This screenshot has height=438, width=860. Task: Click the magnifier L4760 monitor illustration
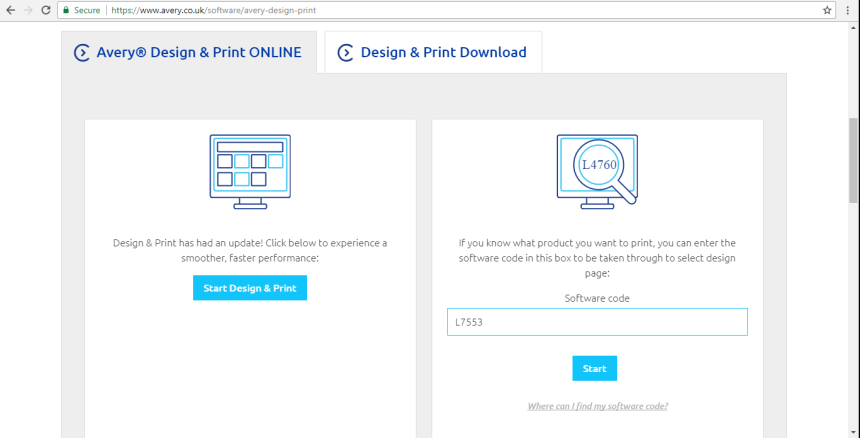pyautogui.click(x=597, y=172)
